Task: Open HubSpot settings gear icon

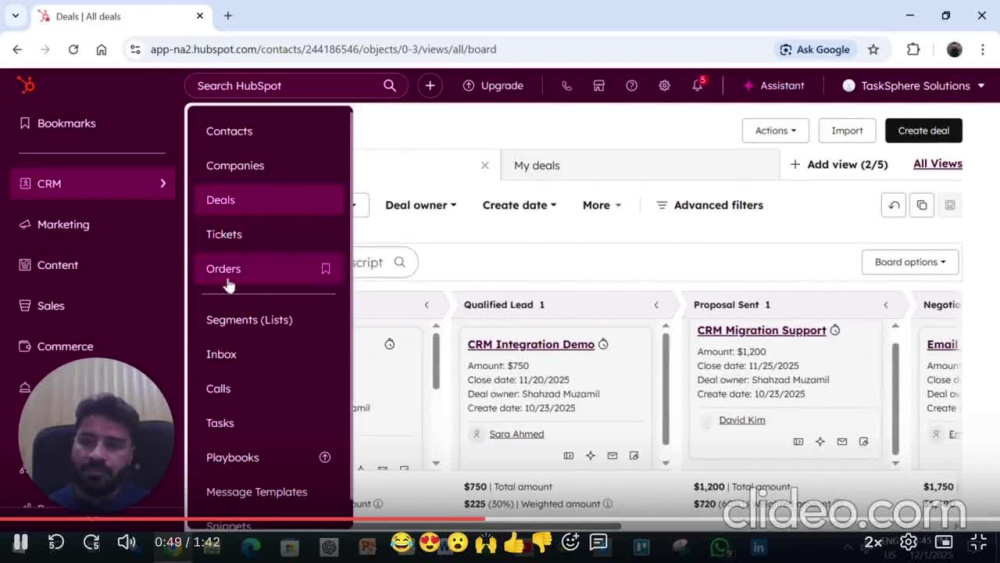Action: point(664,85)
